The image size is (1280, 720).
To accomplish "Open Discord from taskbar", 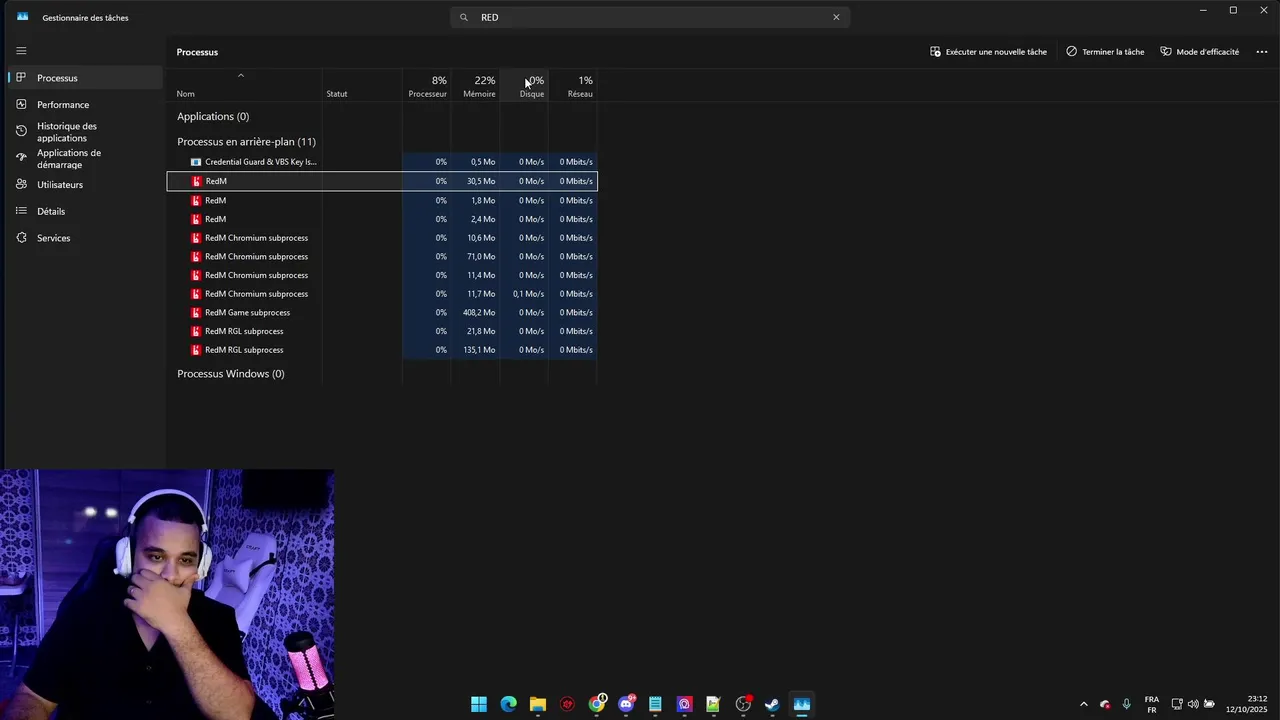I will click(626, 704).
